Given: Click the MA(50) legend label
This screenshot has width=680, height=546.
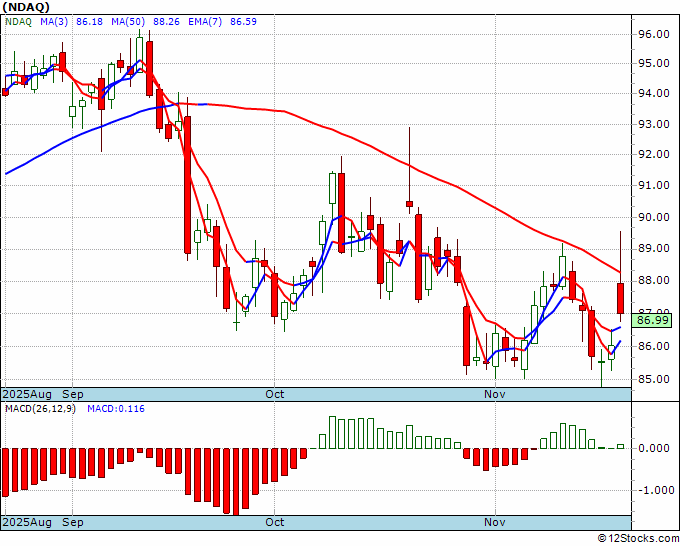Looking at the screenshot, I should click(128, 22).
